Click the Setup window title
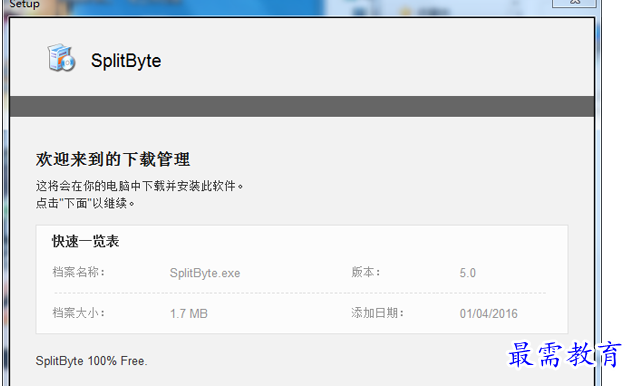This screenshot has height=386, width=630. pos(24,4)
